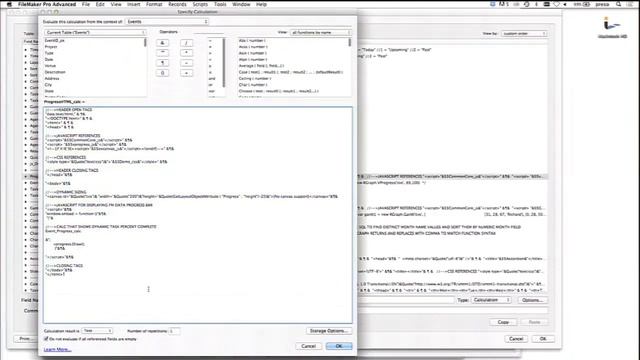This screenshot has height=360, width=640.
Task: Select the 'Choose ( test ; result0 ...)' function
Action: tap(278, 91)
